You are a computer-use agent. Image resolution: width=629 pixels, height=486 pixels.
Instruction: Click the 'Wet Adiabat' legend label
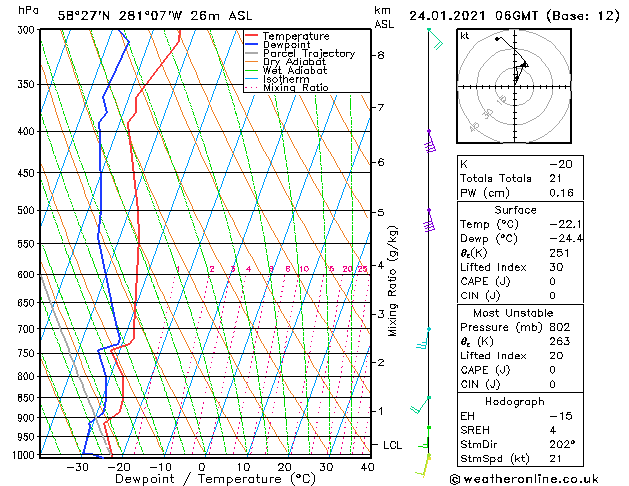[x=295, y=71]
